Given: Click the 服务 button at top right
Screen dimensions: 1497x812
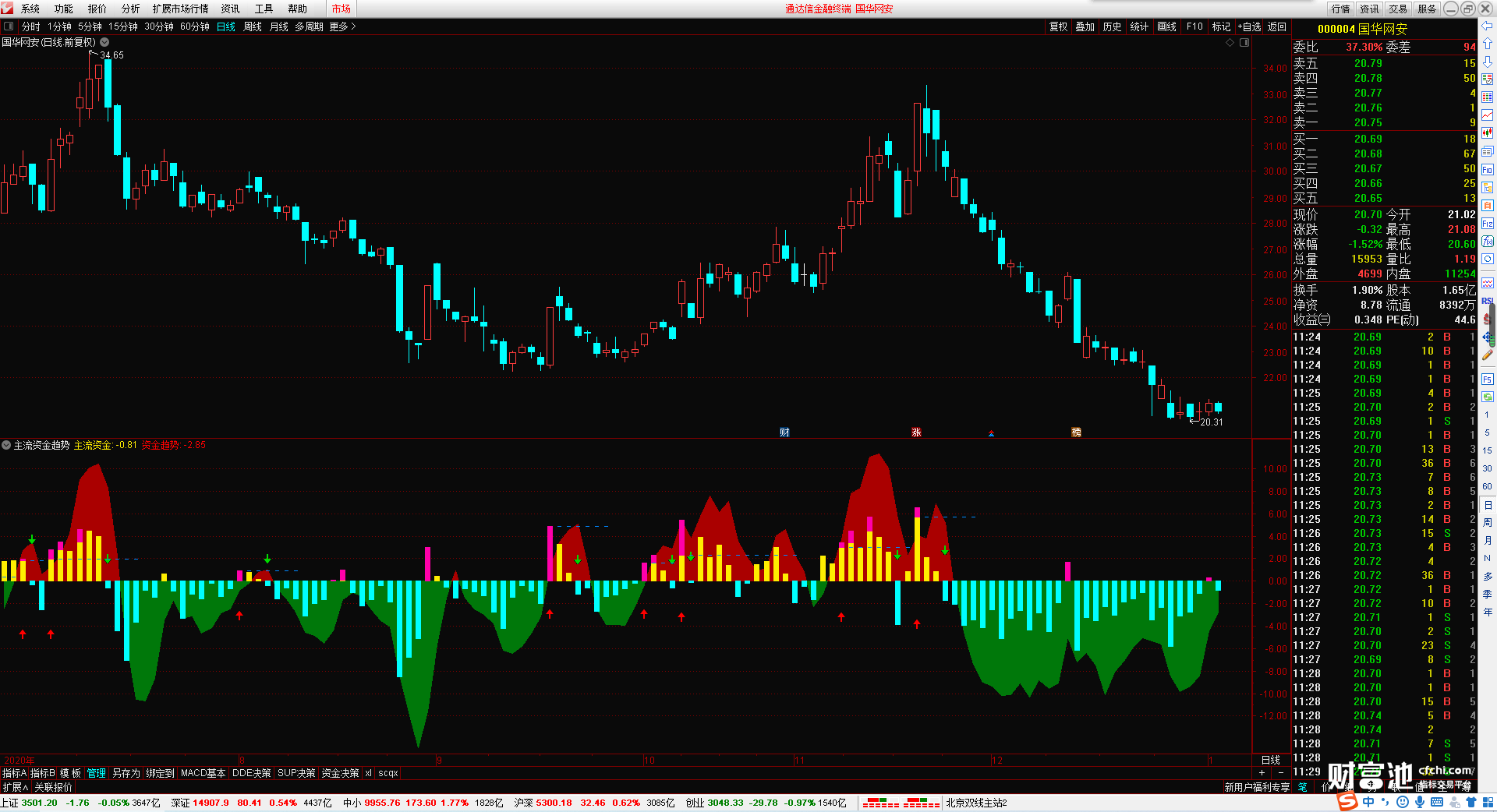Looking at the screenshot, I should (1427, 9).
